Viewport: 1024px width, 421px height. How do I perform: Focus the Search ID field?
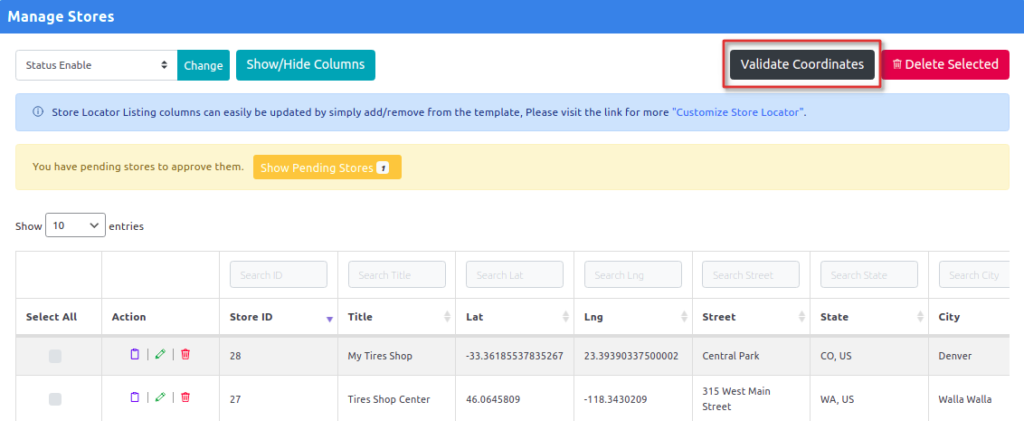pos(279,275)
